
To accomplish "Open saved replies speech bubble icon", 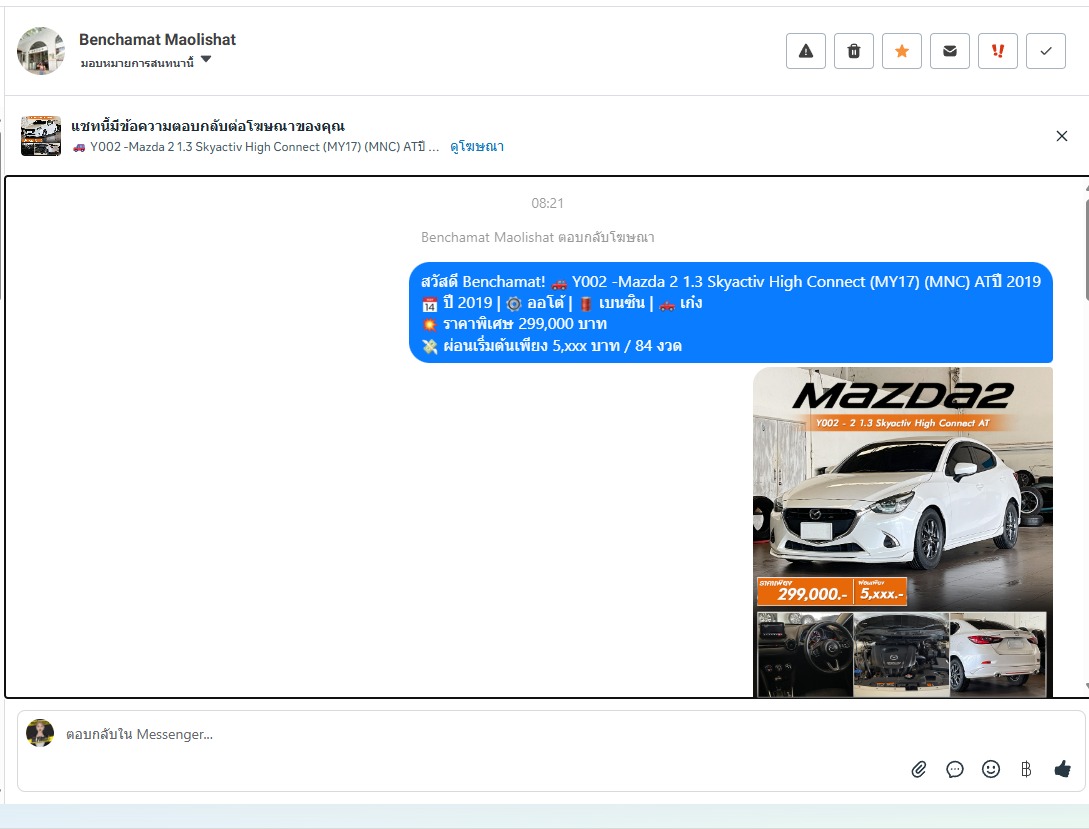I will click(x=955, y=769).
